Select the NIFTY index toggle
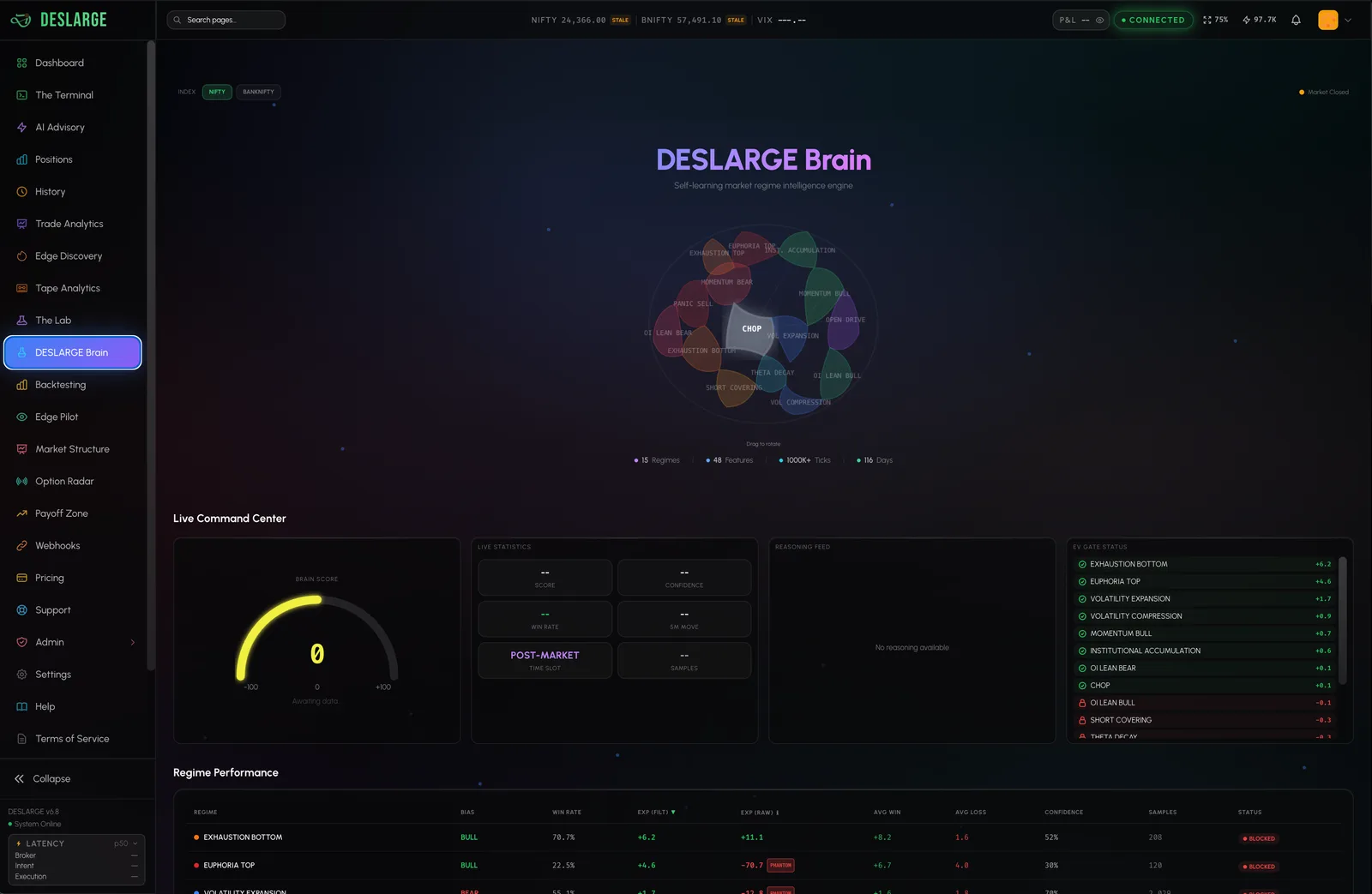1372x894 pixels. (x=217, y=92)
